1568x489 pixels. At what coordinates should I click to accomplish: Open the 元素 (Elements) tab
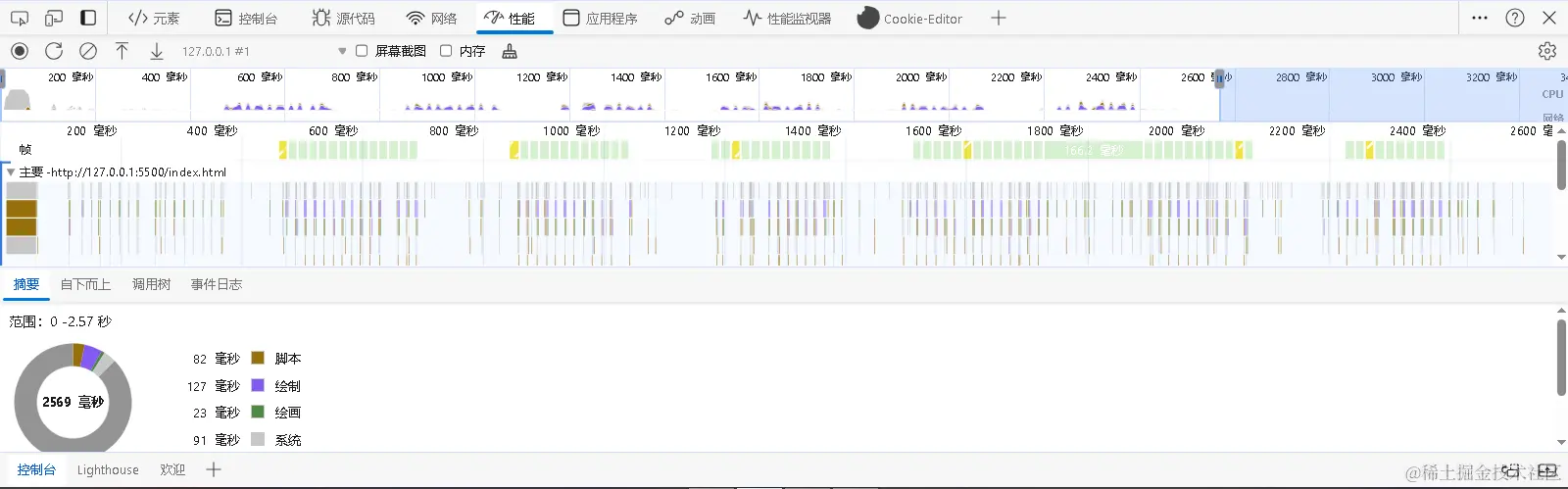[154, 18]
